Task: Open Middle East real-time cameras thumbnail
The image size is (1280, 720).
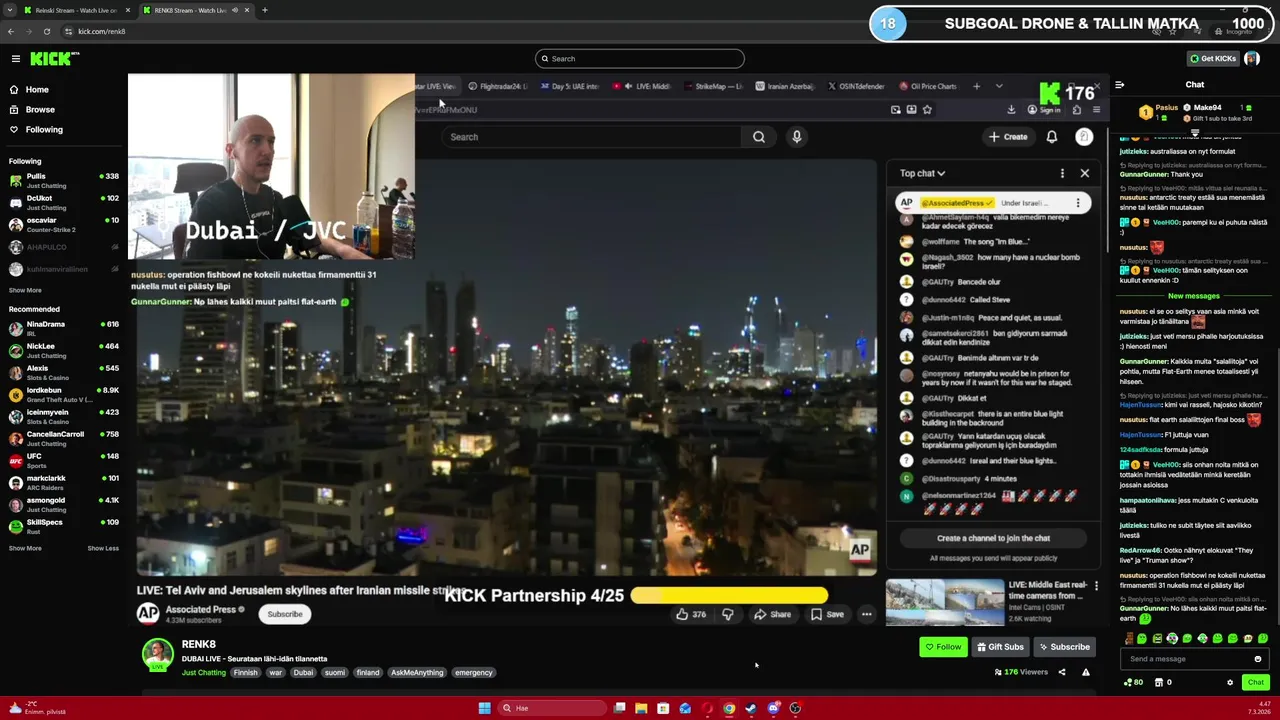Action: point(945,602)
